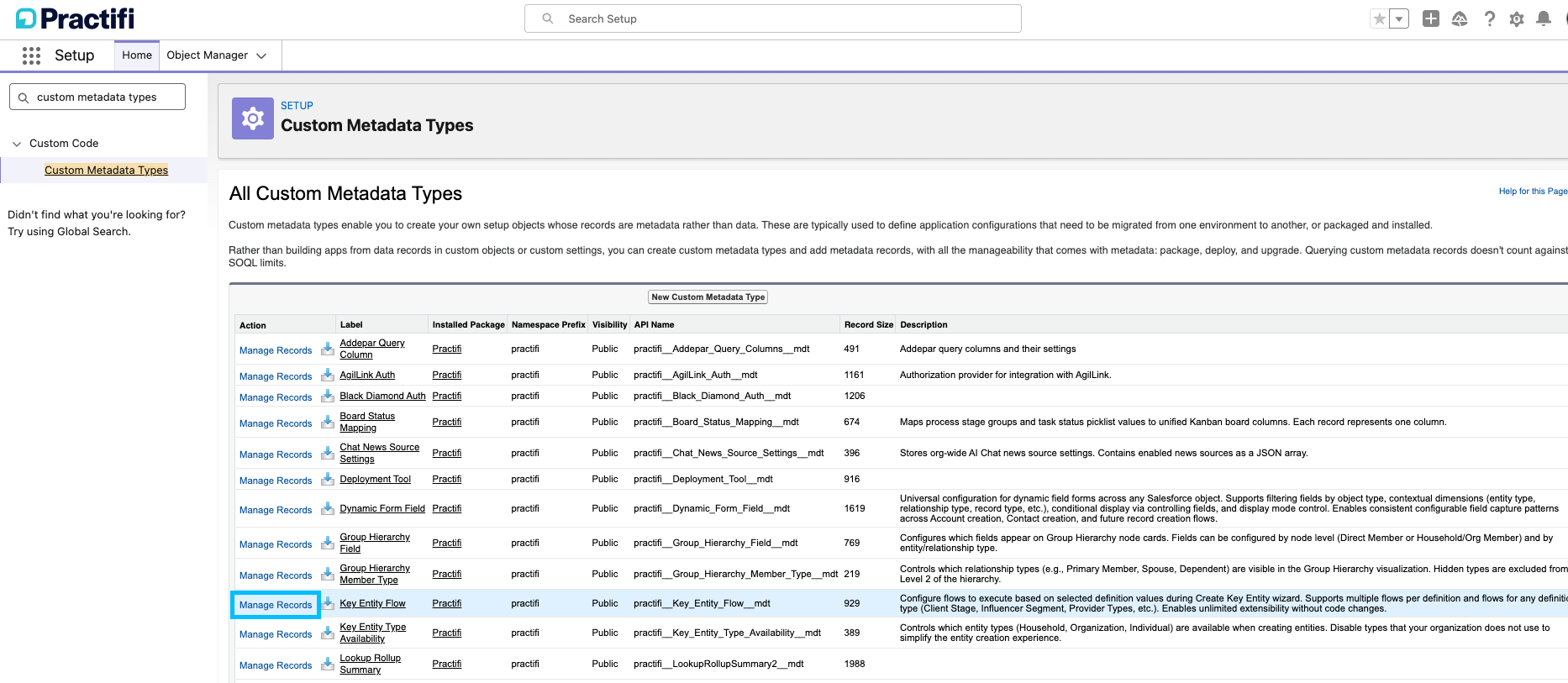Screen dimensions: 1568x683
Task: Open the favorites list dropdown arrow
Action: click(x=1399, y=18)
